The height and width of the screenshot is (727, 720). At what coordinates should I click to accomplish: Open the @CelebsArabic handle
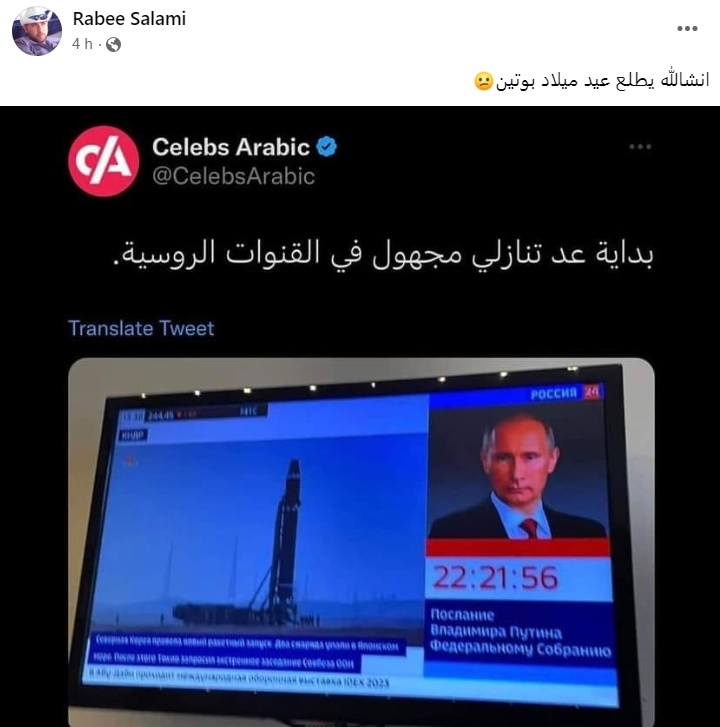[234, 176]
